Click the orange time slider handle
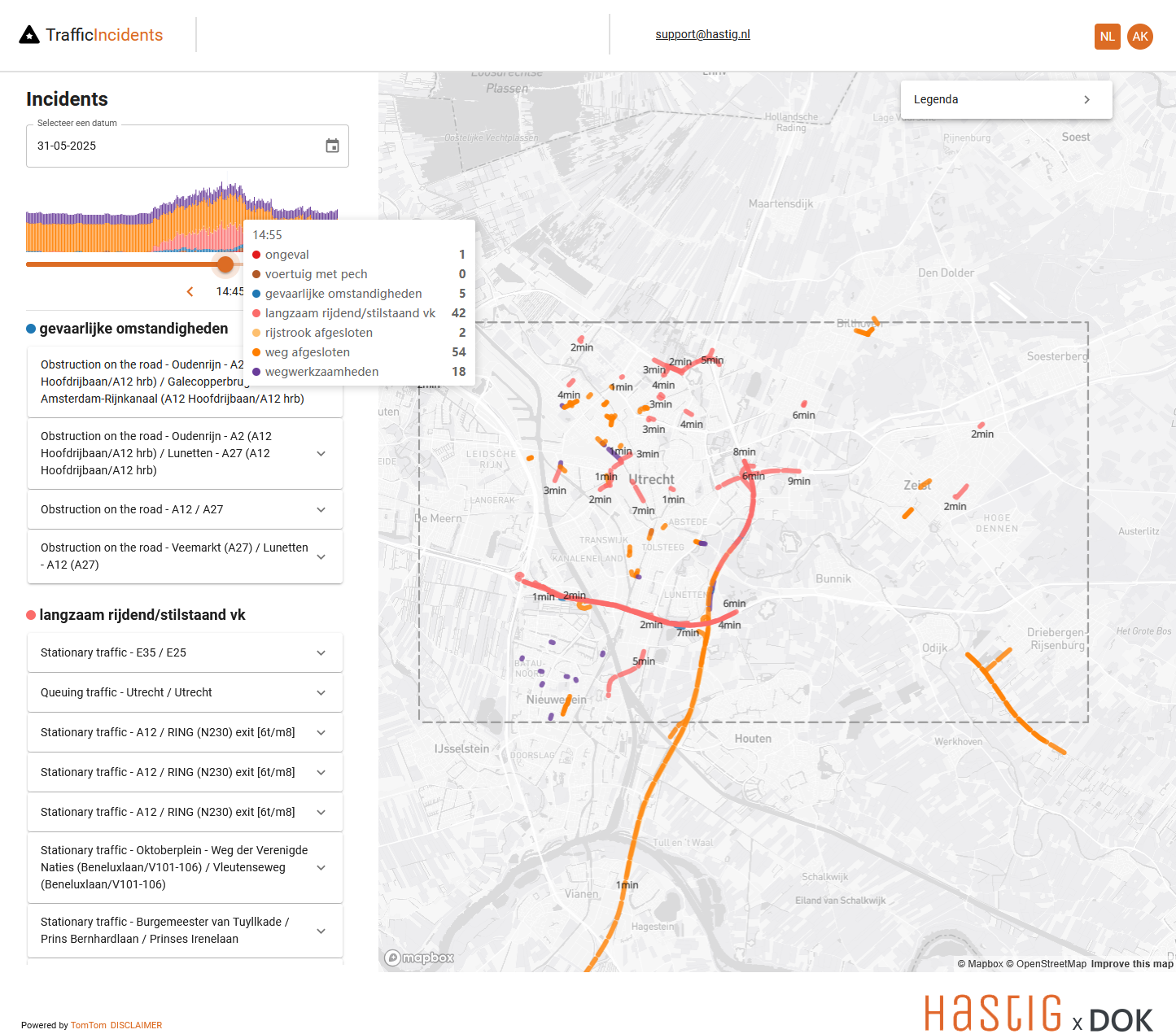1176x1034 pixels. [225, 264]
